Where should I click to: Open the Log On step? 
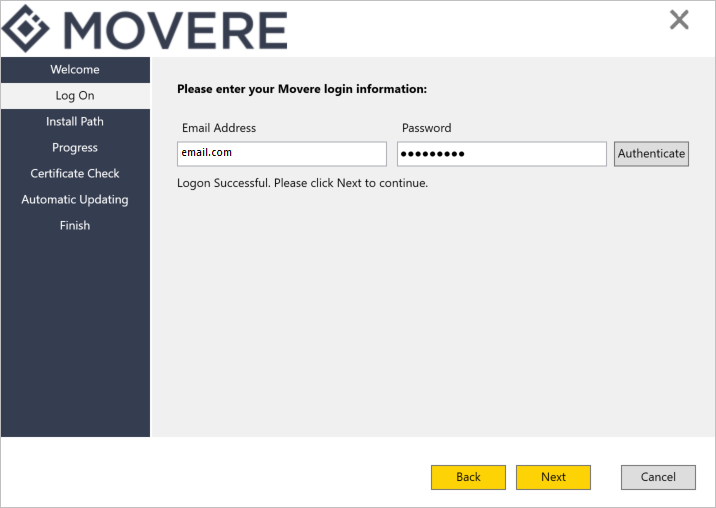[x=75, y=95]
